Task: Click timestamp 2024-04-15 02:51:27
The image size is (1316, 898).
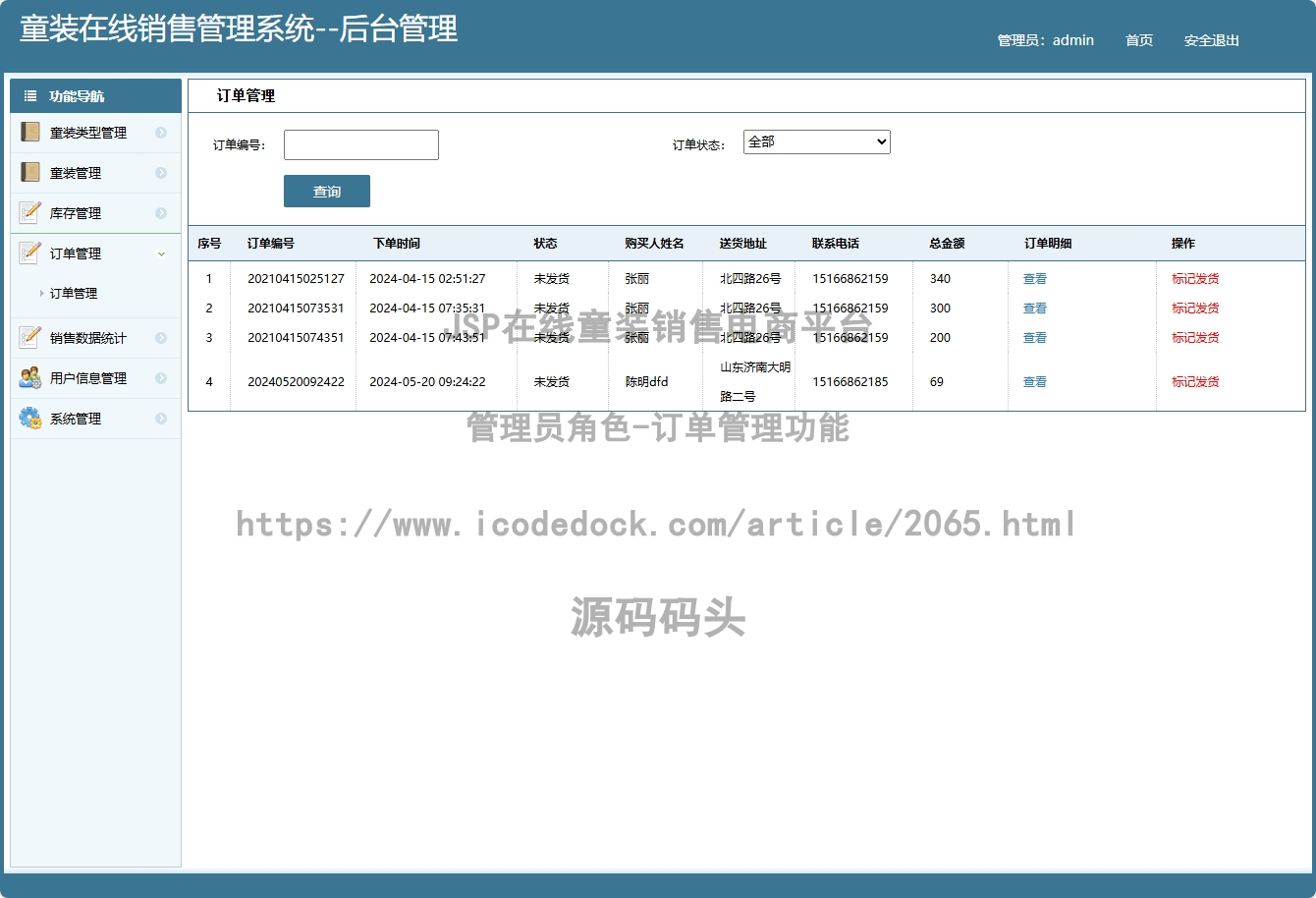Action: tap(427, 279)
